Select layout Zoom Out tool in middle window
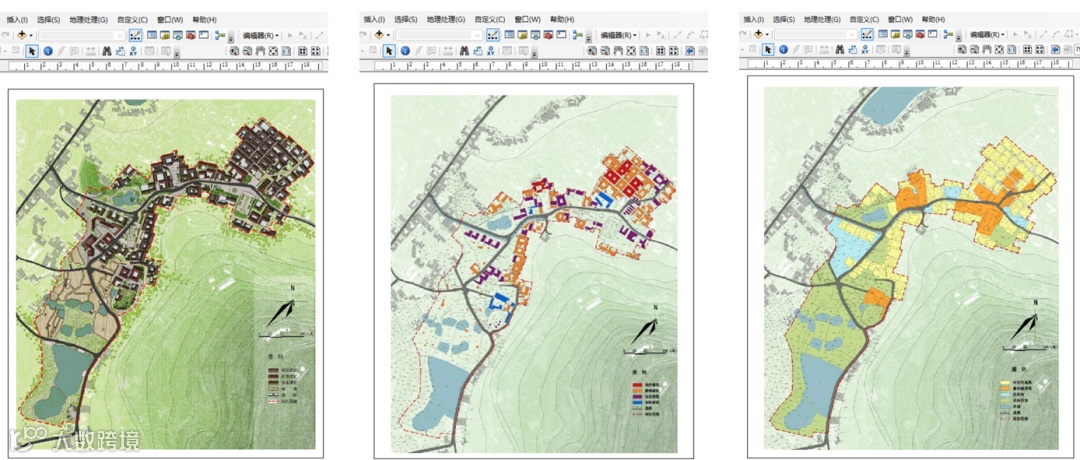The width and height of the screenshot is (1080, 460). (x=605, y=51)
